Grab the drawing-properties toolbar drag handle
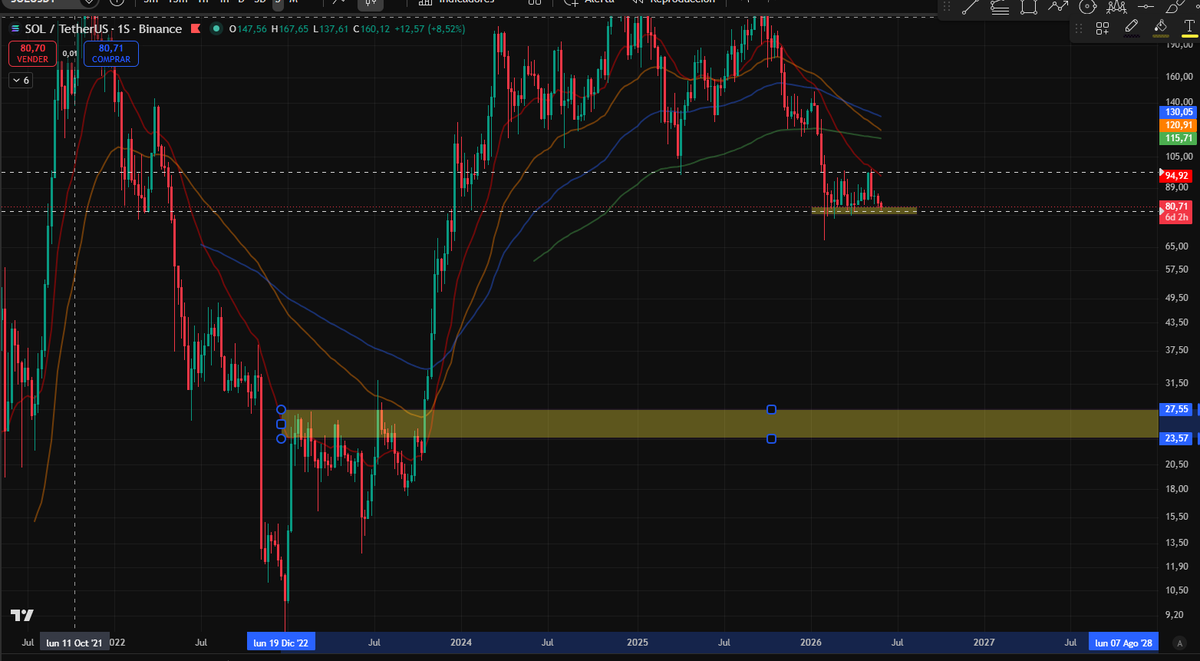Viewport: 1200px width, 661px height. point(1078,28)
